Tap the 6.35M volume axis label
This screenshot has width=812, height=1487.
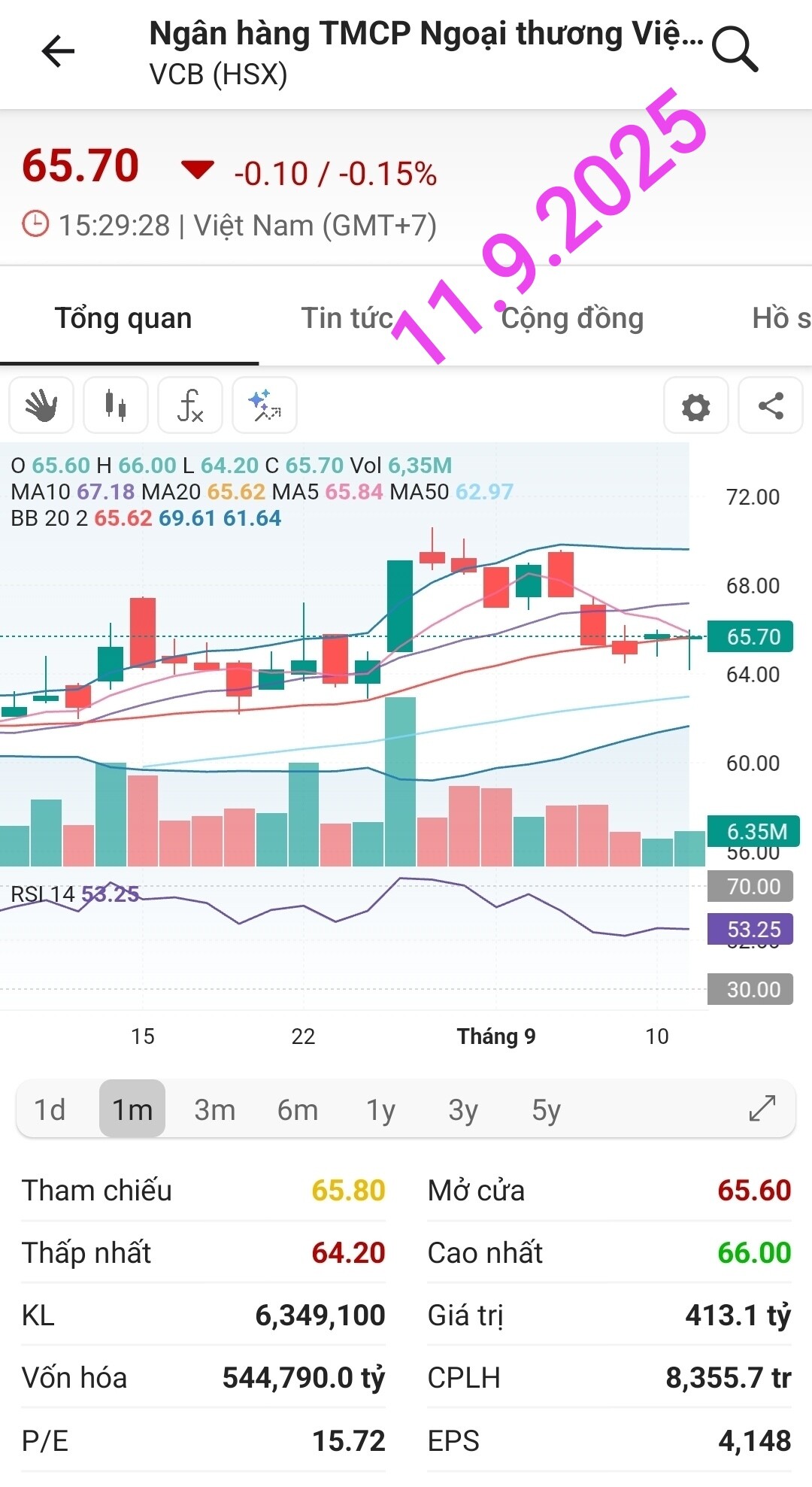[753, 831]
